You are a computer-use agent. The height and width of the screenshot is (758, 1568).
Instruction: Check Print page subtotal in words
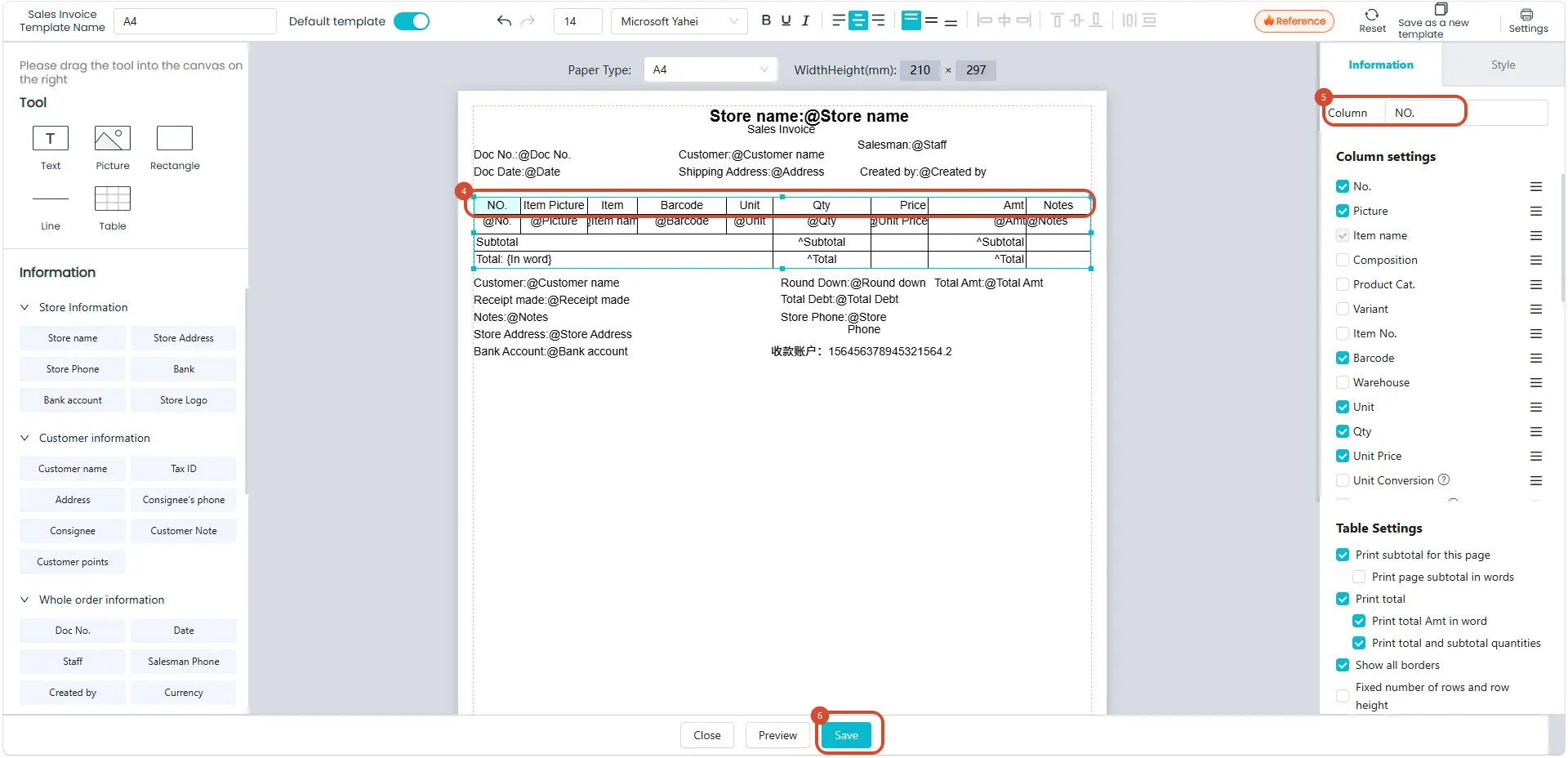coord(1359,577)
